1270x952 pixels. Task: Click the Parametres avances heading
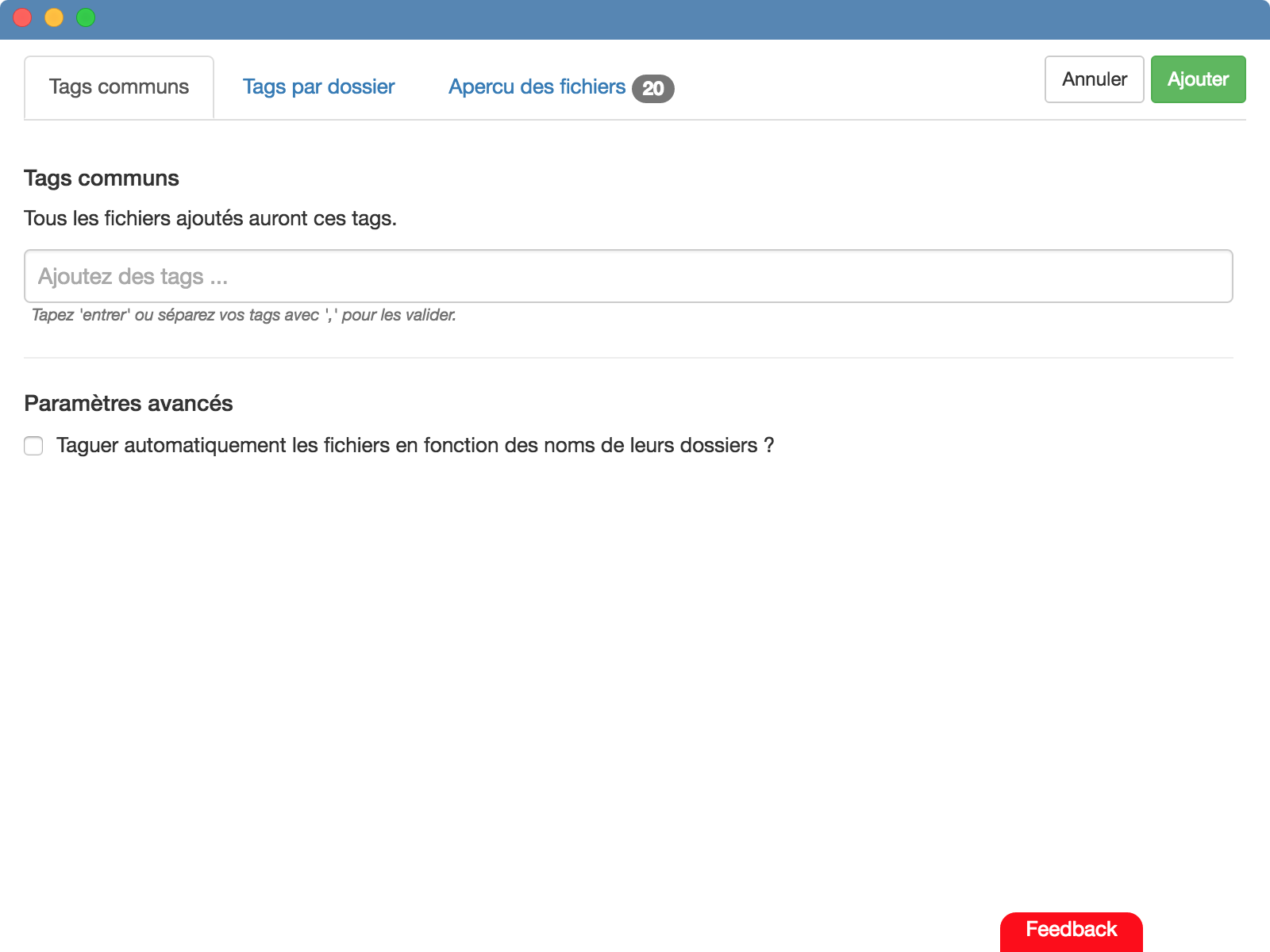(129, 403)
